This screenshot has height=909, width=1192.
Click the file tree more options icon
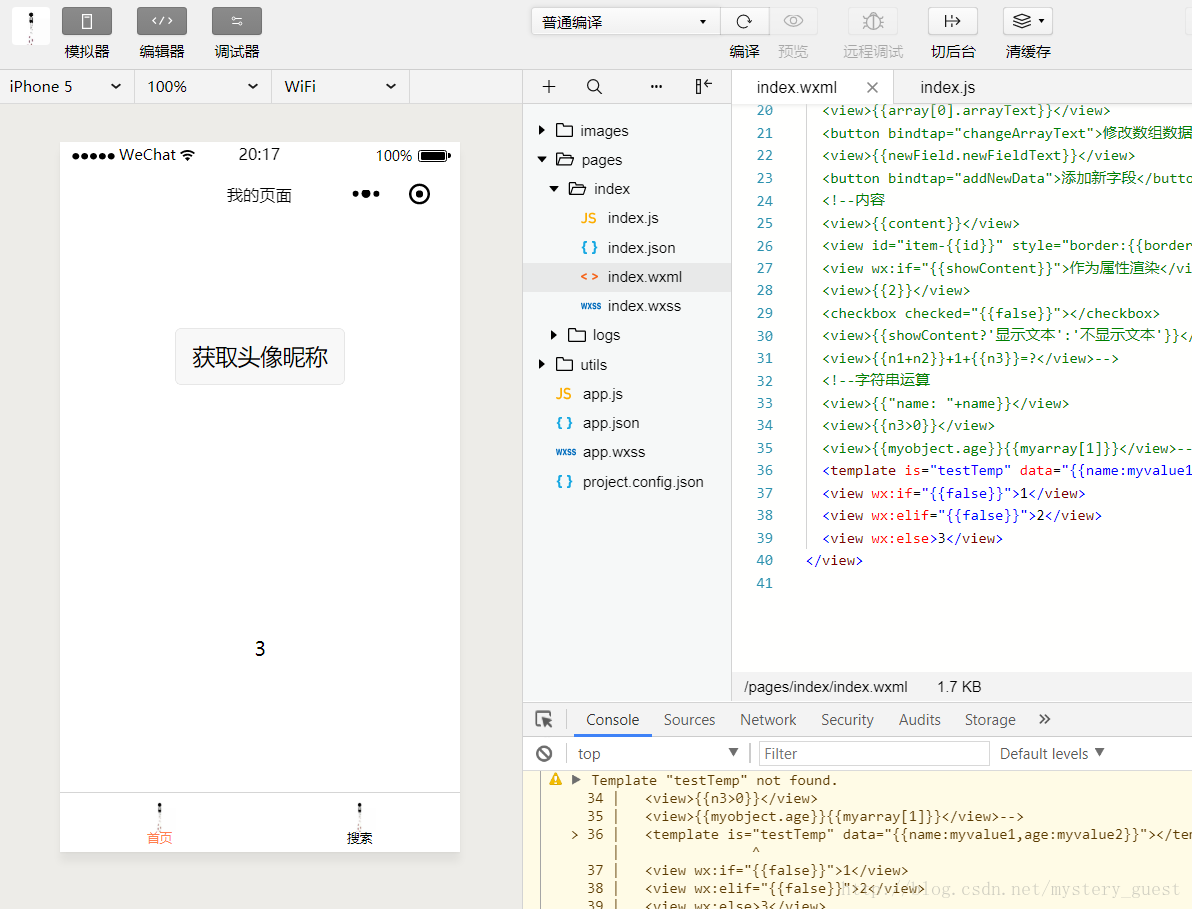656,87
